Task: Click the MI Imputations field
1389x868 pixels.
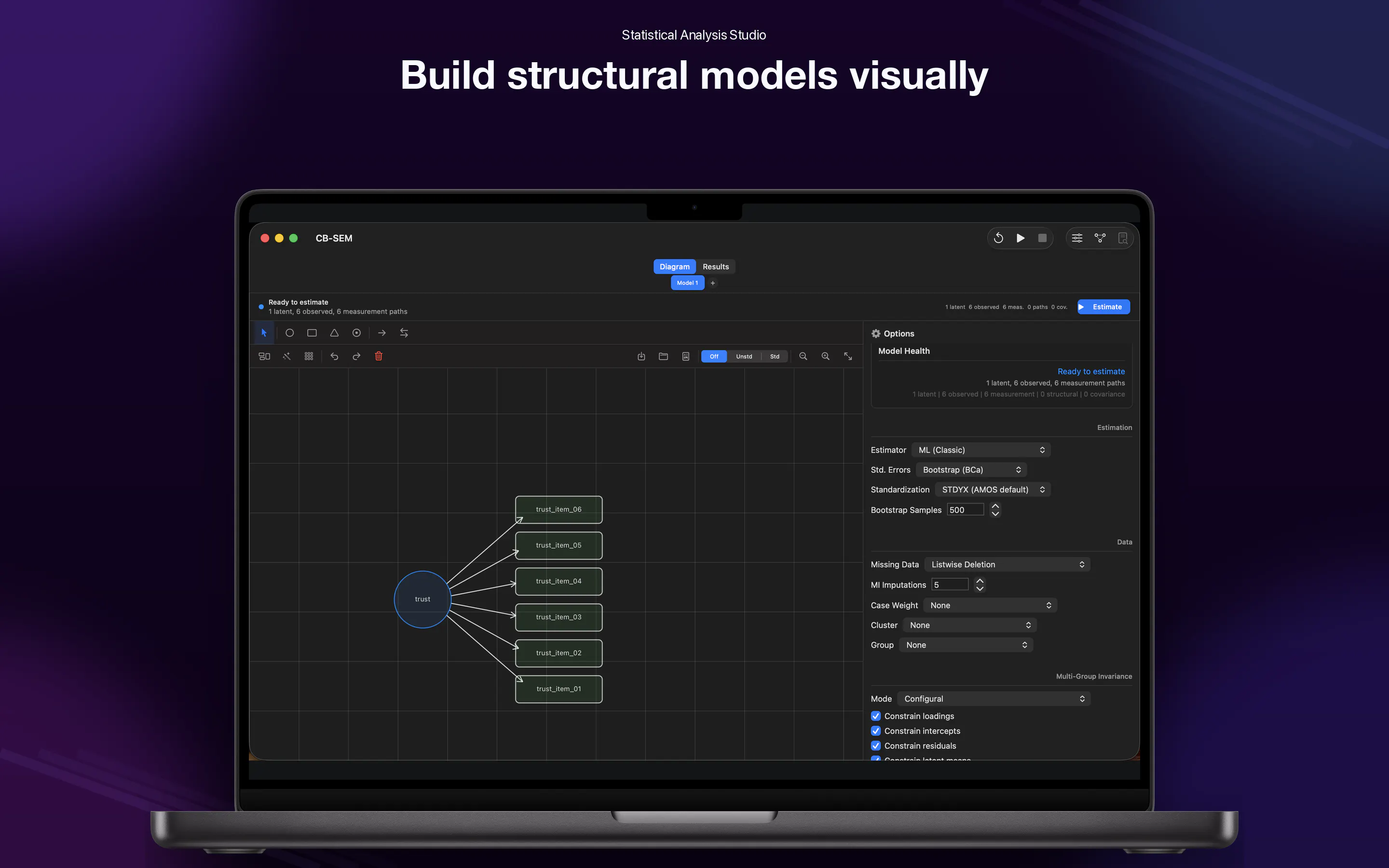Action: pyautogui.click(x=950, y=584)
